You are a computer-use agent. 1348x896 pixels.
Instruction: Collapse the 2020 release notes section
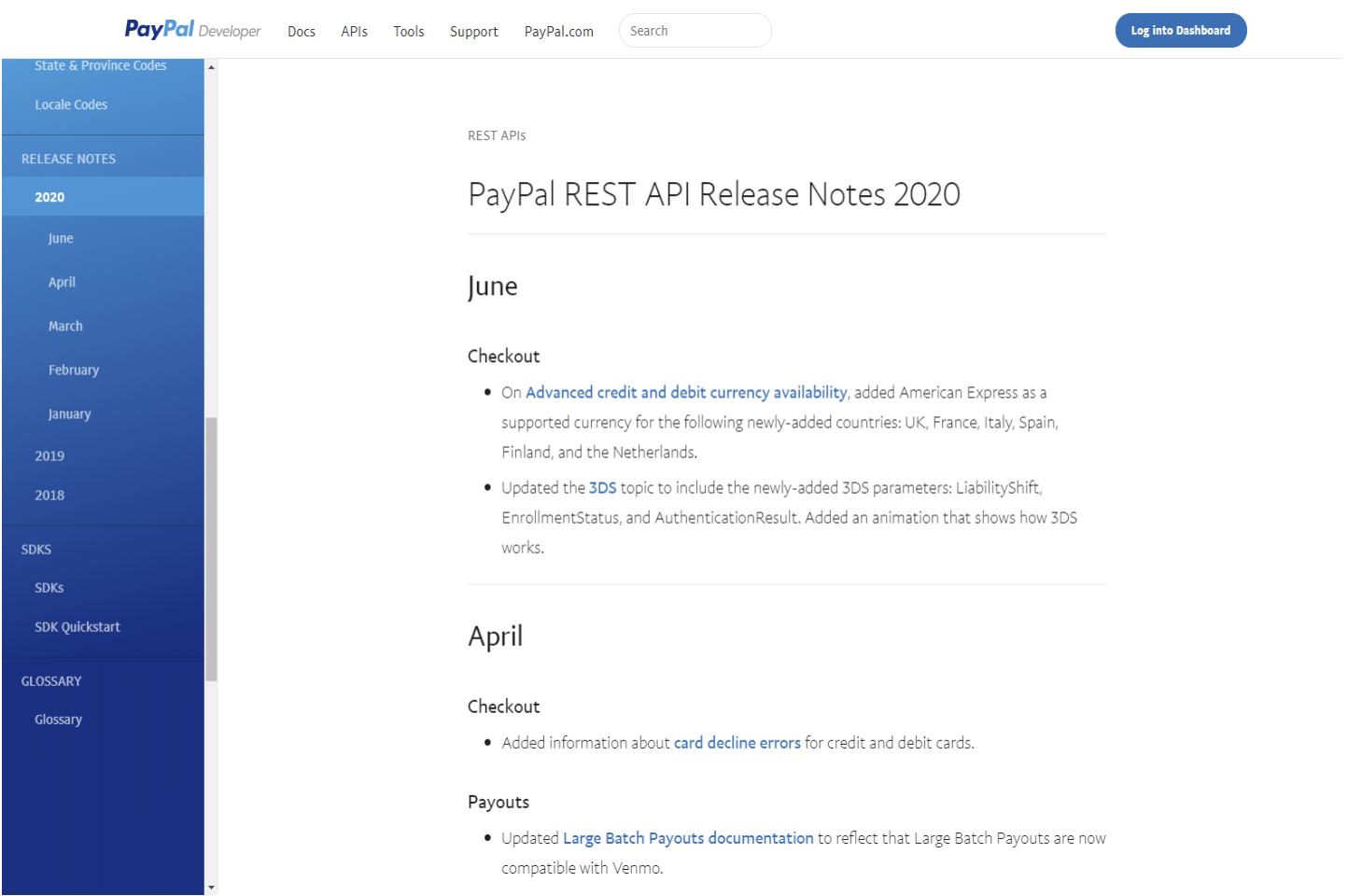click(49, 197)
